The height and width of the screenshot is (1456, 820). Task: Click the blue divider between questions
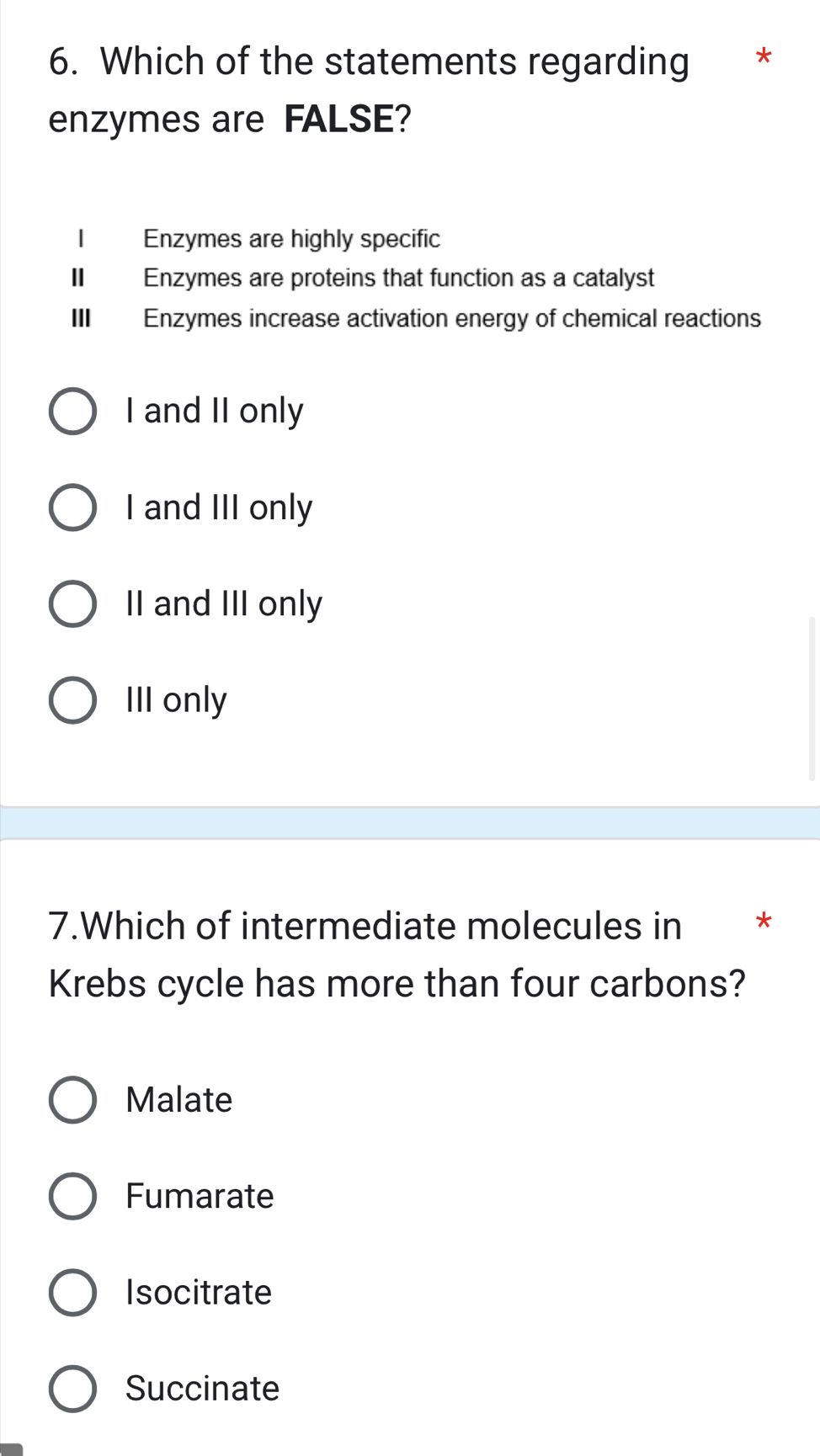pos(410,822)
